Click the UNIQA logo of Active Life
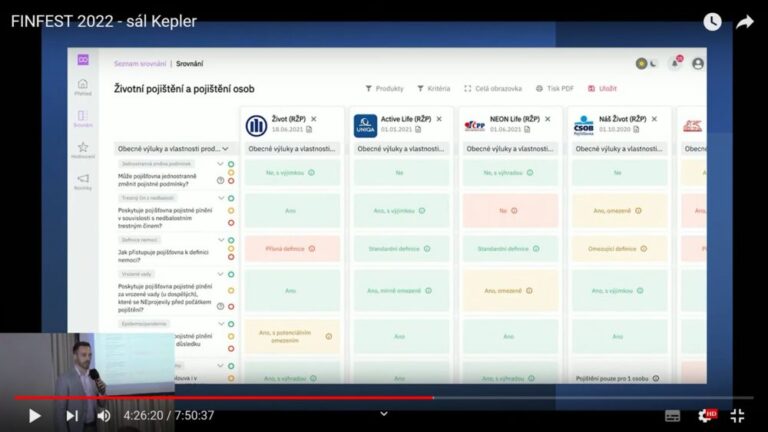This screenshot has width=768, height=432. (x=365, y=125)
